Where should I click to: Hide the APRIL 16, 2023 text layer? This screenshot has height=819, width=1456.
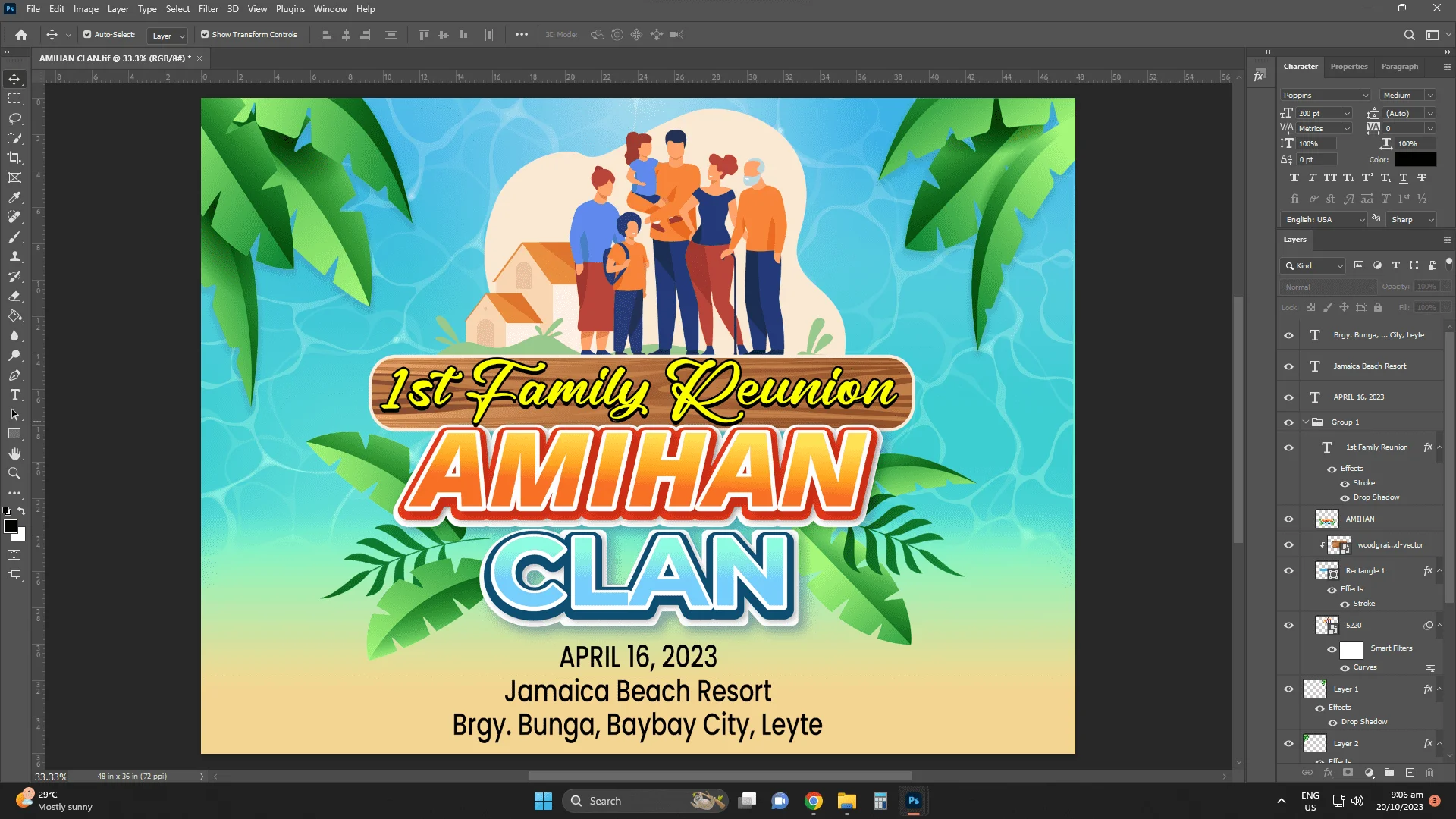[1288, 397]
